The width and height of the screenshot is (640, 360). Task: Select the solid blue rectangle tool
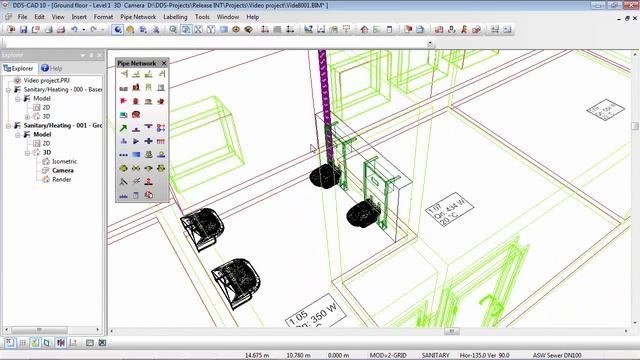click(136, 155)
